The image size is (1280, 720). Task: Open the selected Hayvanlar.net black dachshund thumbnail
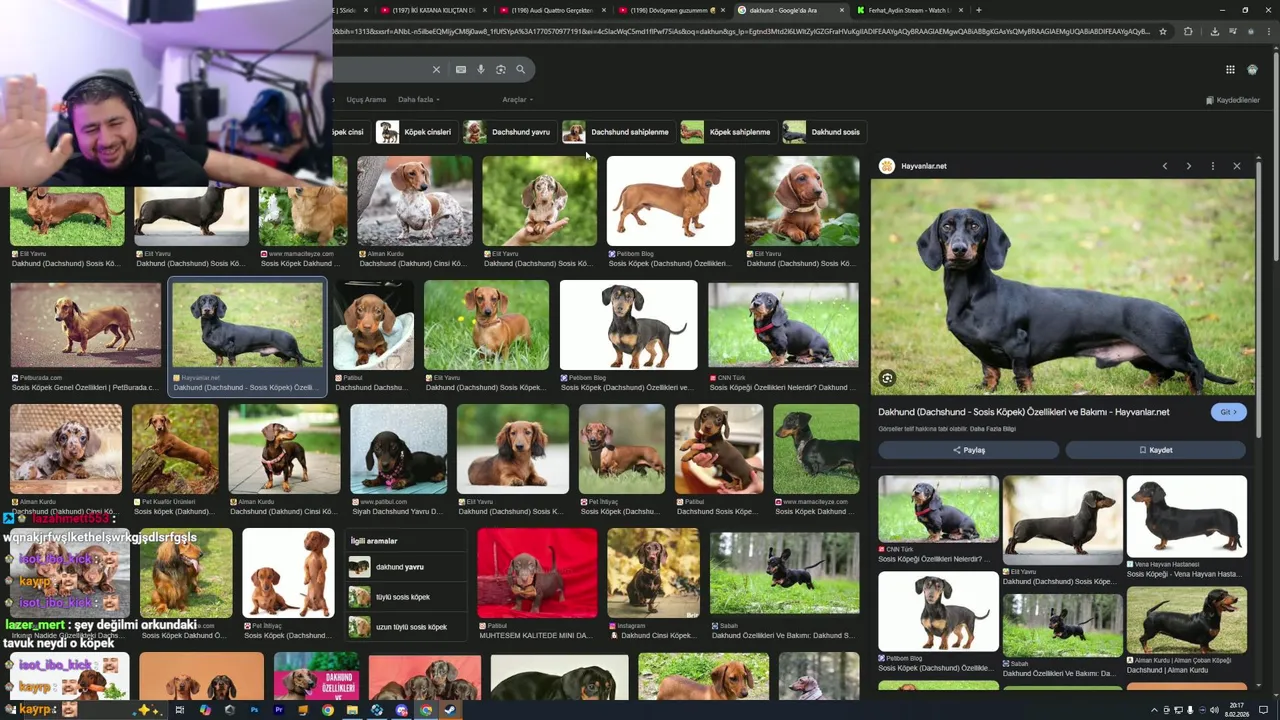(x=247, y=325)
